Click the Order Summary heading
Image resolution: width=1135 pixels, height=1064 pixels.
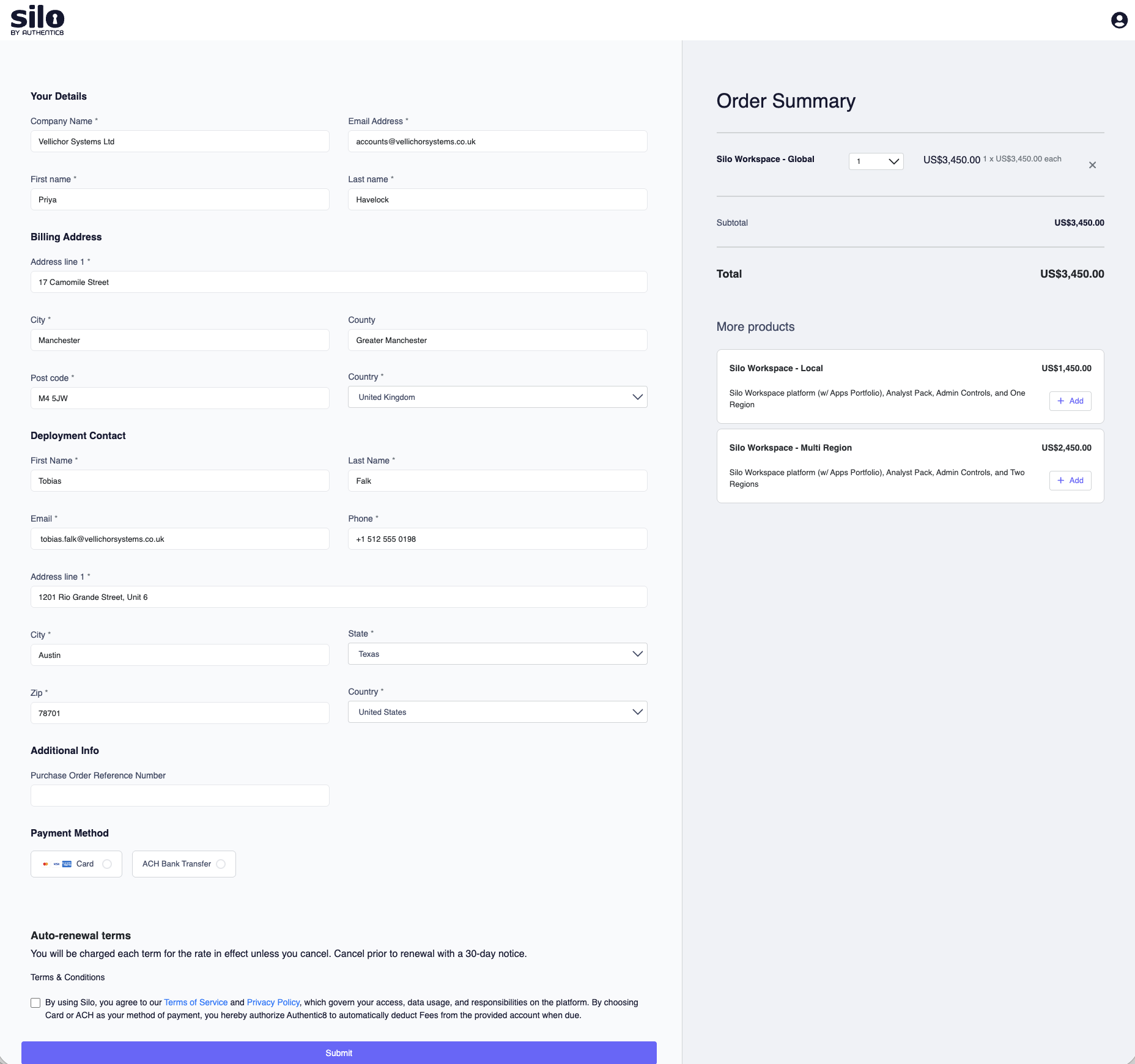click(786, 101)
